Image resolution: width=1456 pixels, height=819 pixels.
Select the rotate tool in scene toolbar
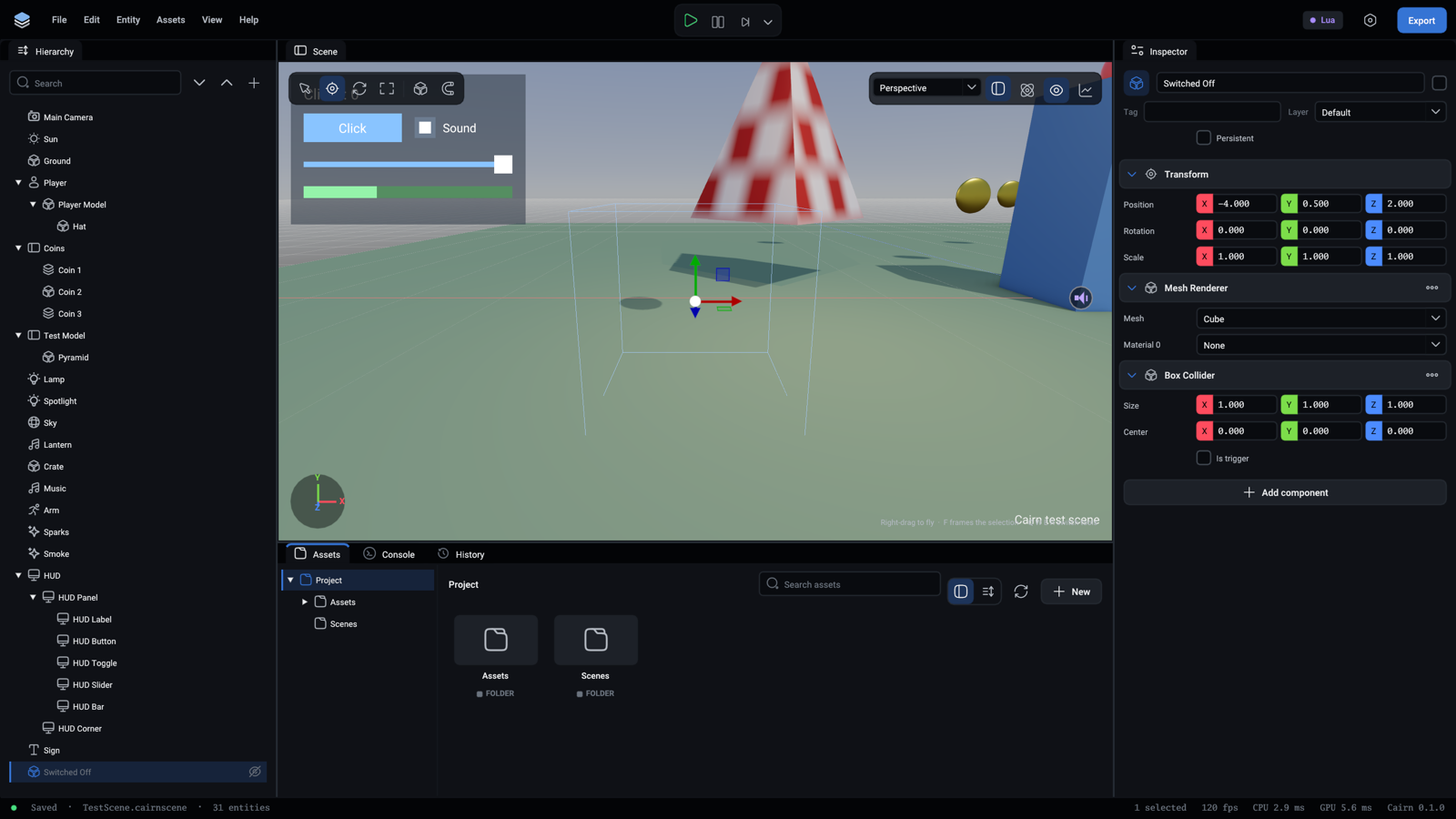pos(359,89)
